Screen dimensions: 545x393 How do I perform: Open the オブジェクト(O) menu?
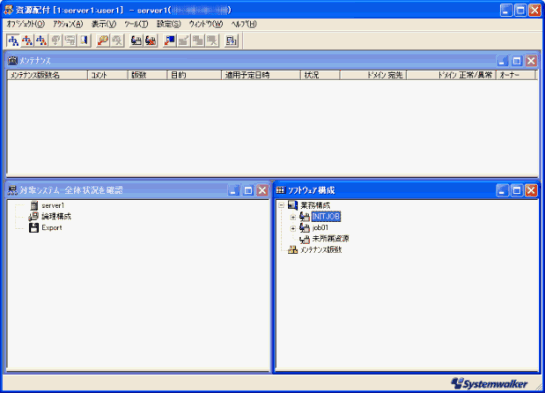click(x=26, y=24)
